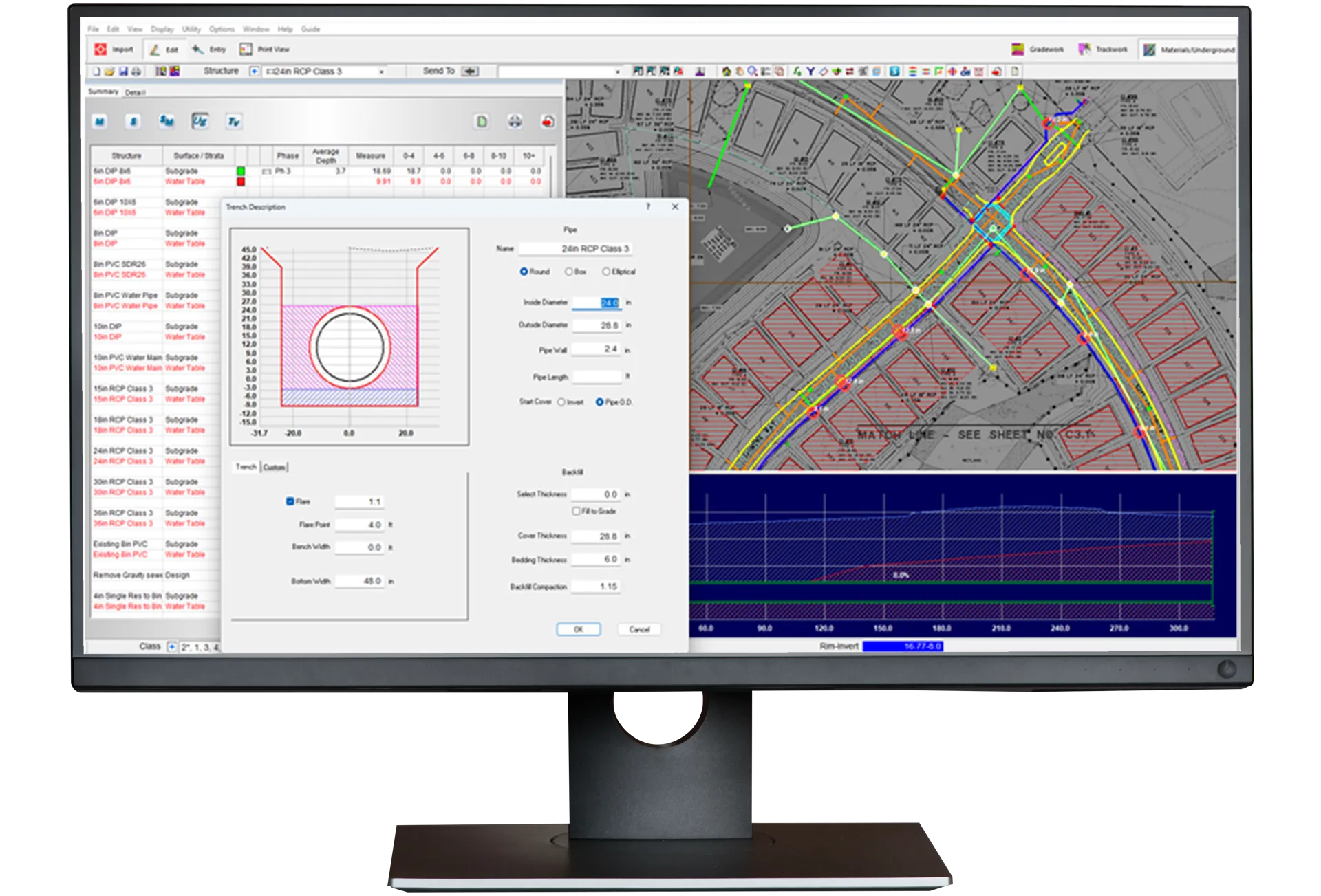Open the Utility menu
Screen dimensions: 1321x896
191,30
